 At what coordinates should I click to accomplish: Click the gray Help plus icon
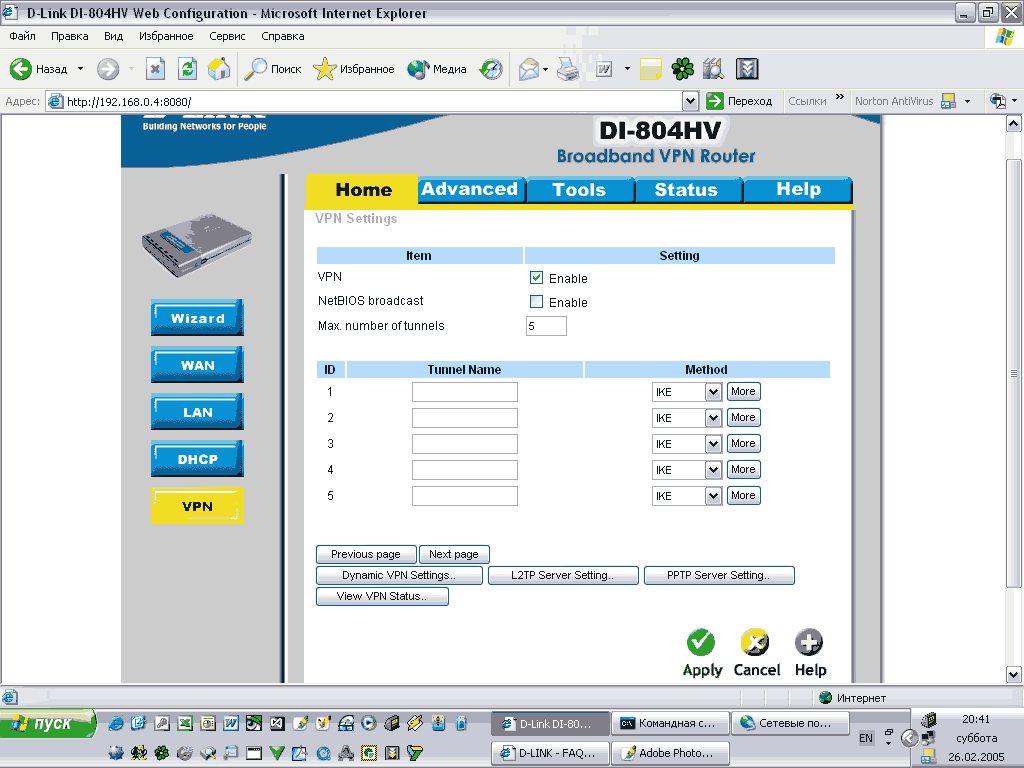click(x=808, y=643)
